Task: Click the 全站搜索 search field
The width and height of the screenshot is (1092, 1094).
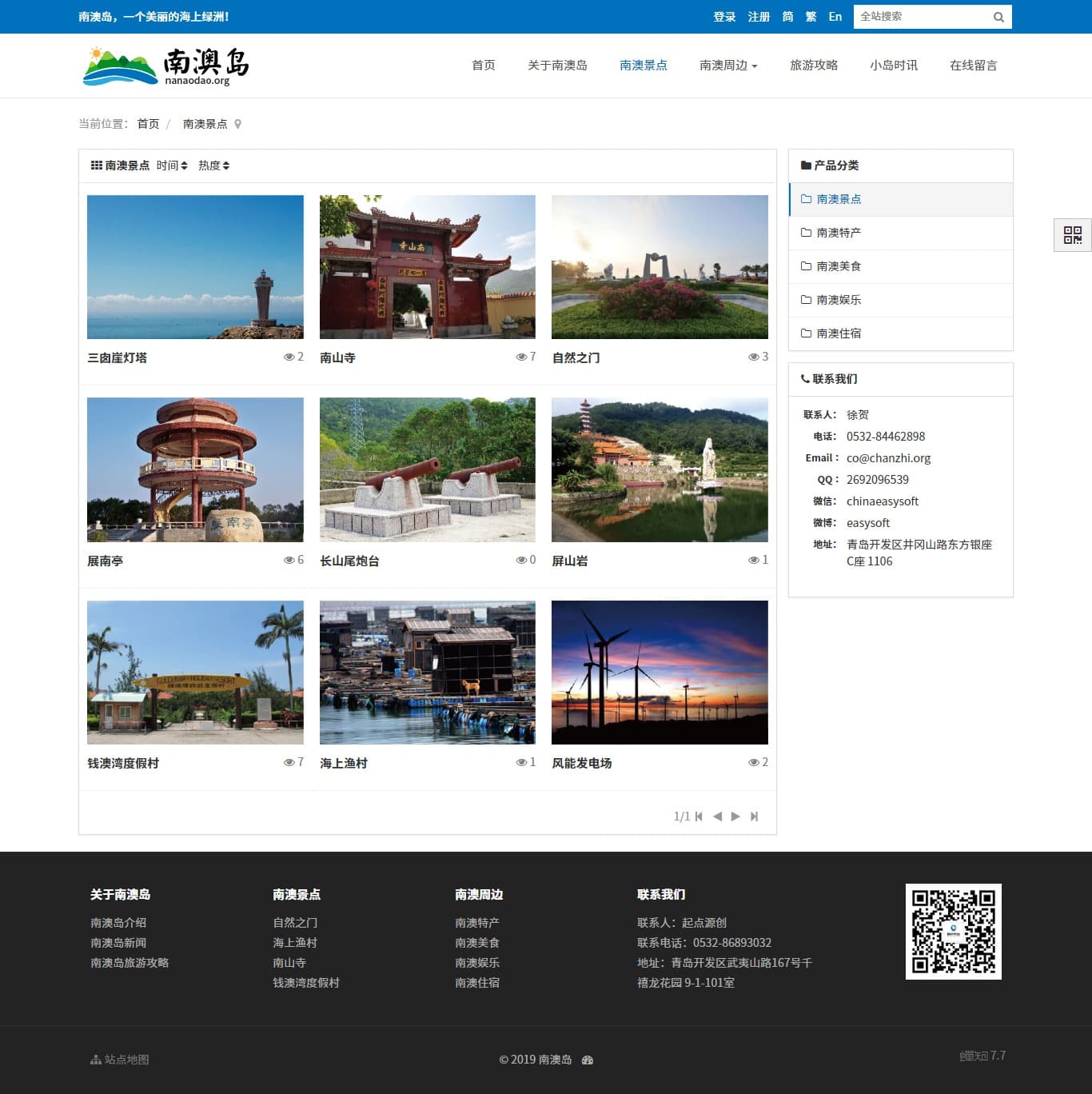Action: 922,17
